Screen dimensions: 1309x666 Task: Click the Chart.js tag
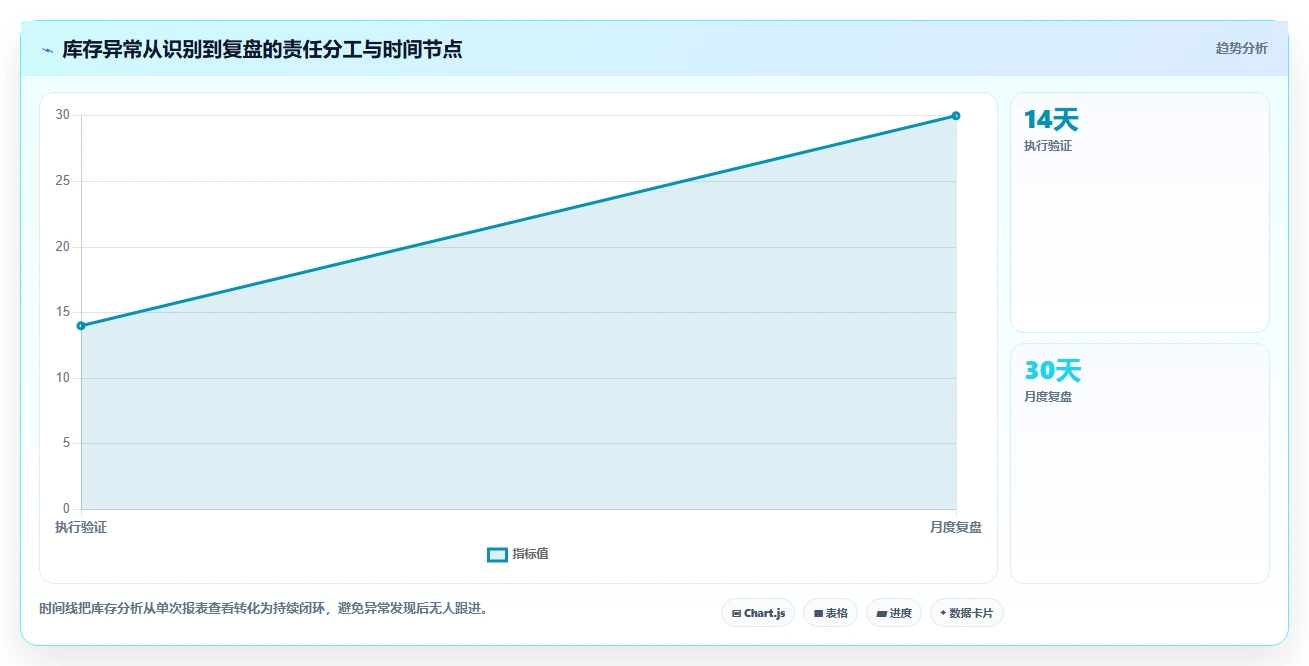[x=758, y=613]
